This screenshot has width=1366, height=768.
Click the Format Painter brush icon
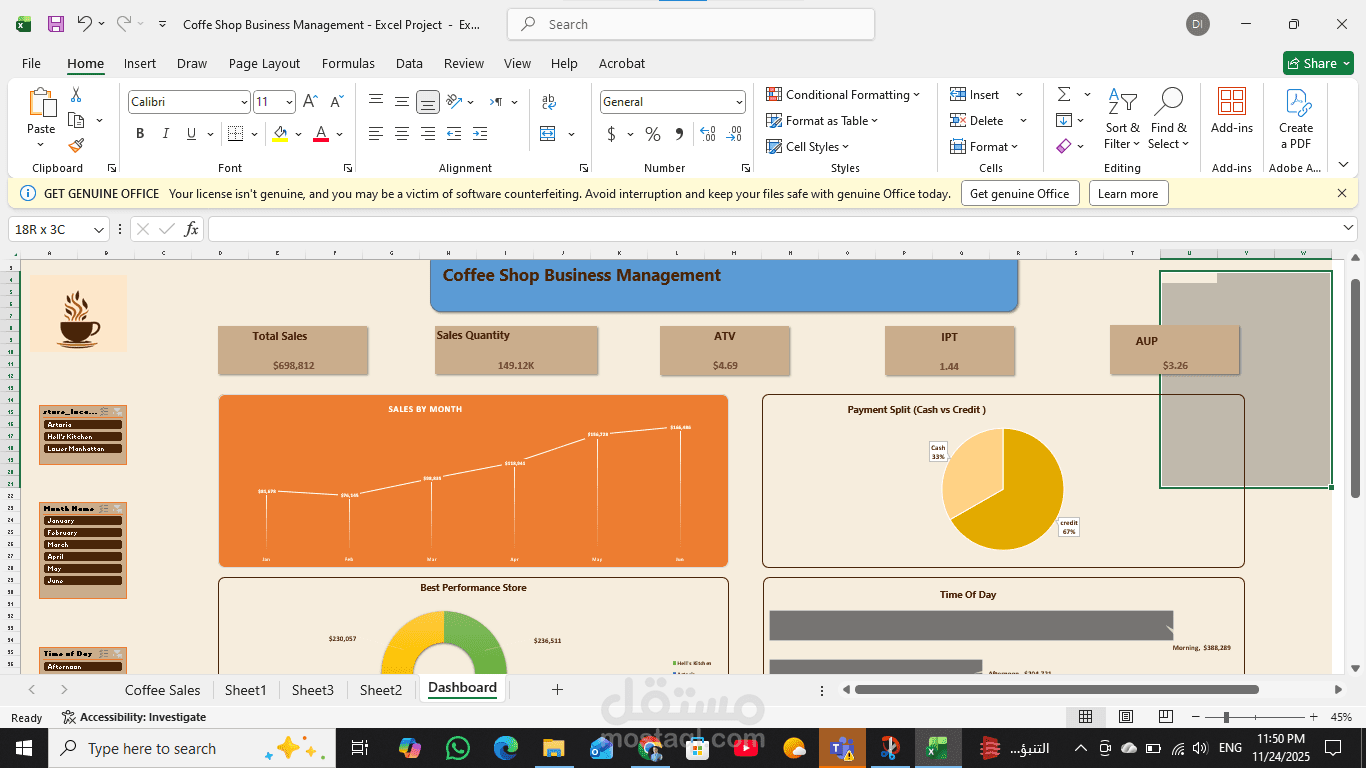pos(76,145)
